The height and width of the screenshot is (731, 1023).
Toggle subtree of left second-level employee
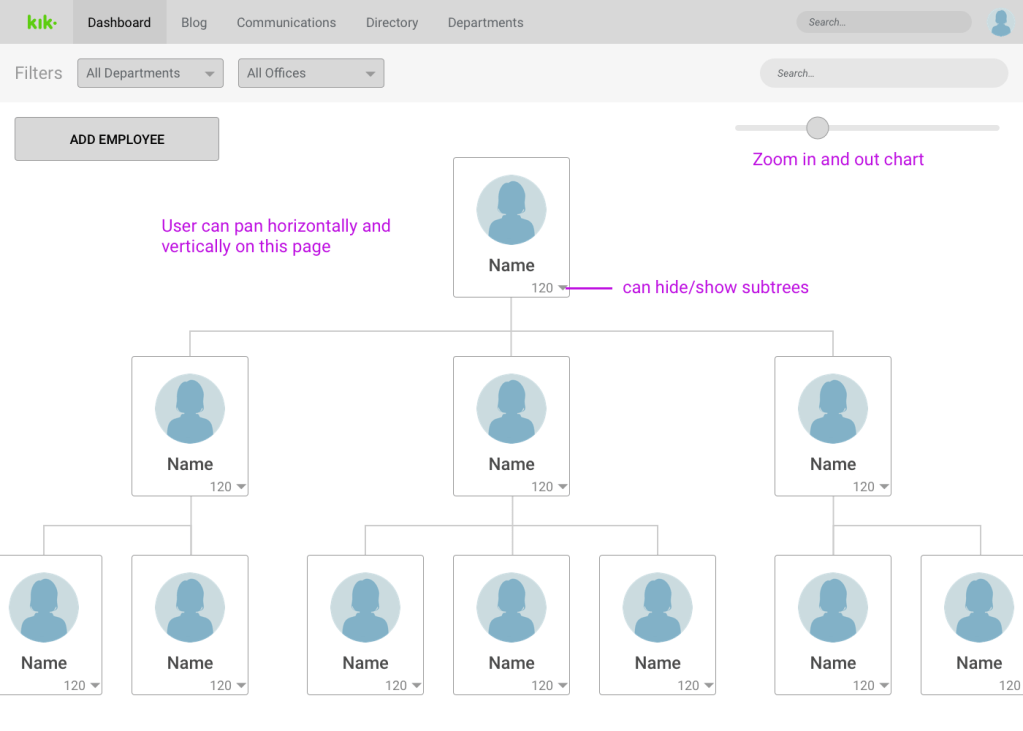(241, 487)
